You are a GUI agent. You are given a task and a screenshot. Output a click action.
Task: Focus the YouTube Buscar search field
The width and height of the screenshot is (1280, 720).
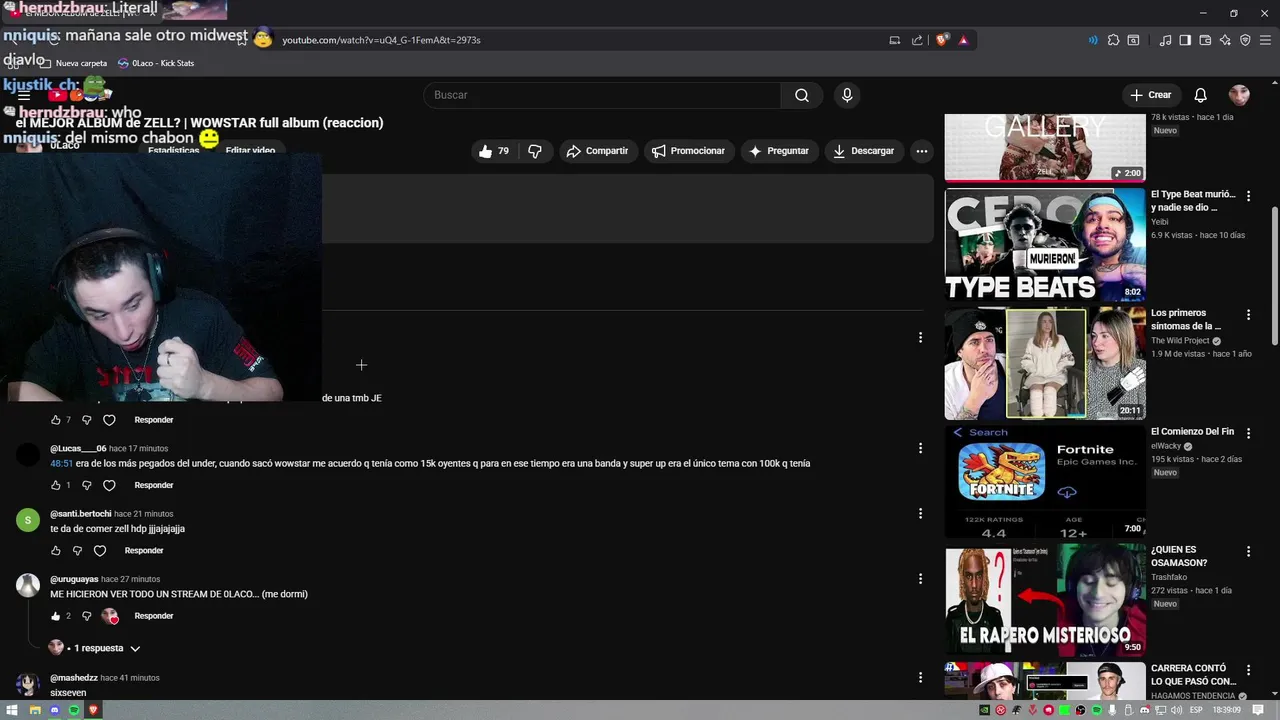point(602,95)
